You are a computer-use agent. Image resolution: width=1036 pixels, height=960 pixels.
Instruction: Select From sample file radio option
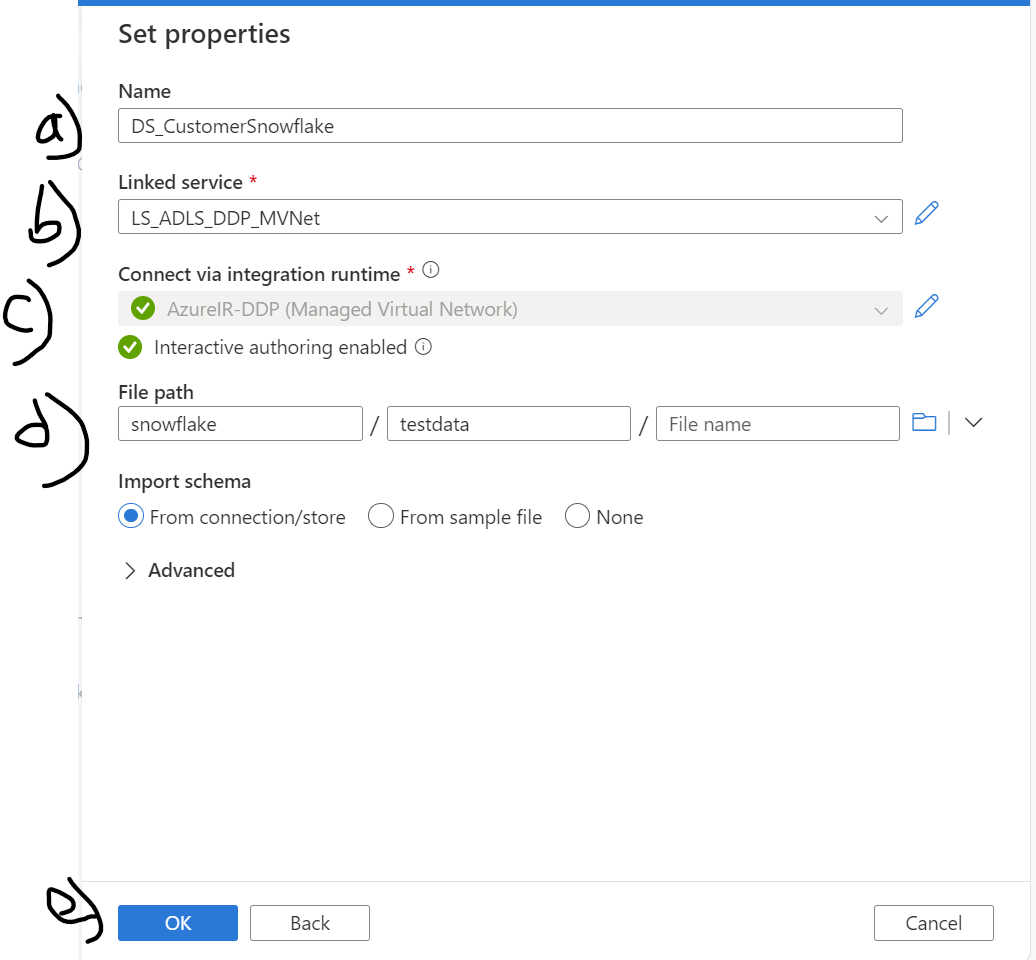click(x=380, y=516)
